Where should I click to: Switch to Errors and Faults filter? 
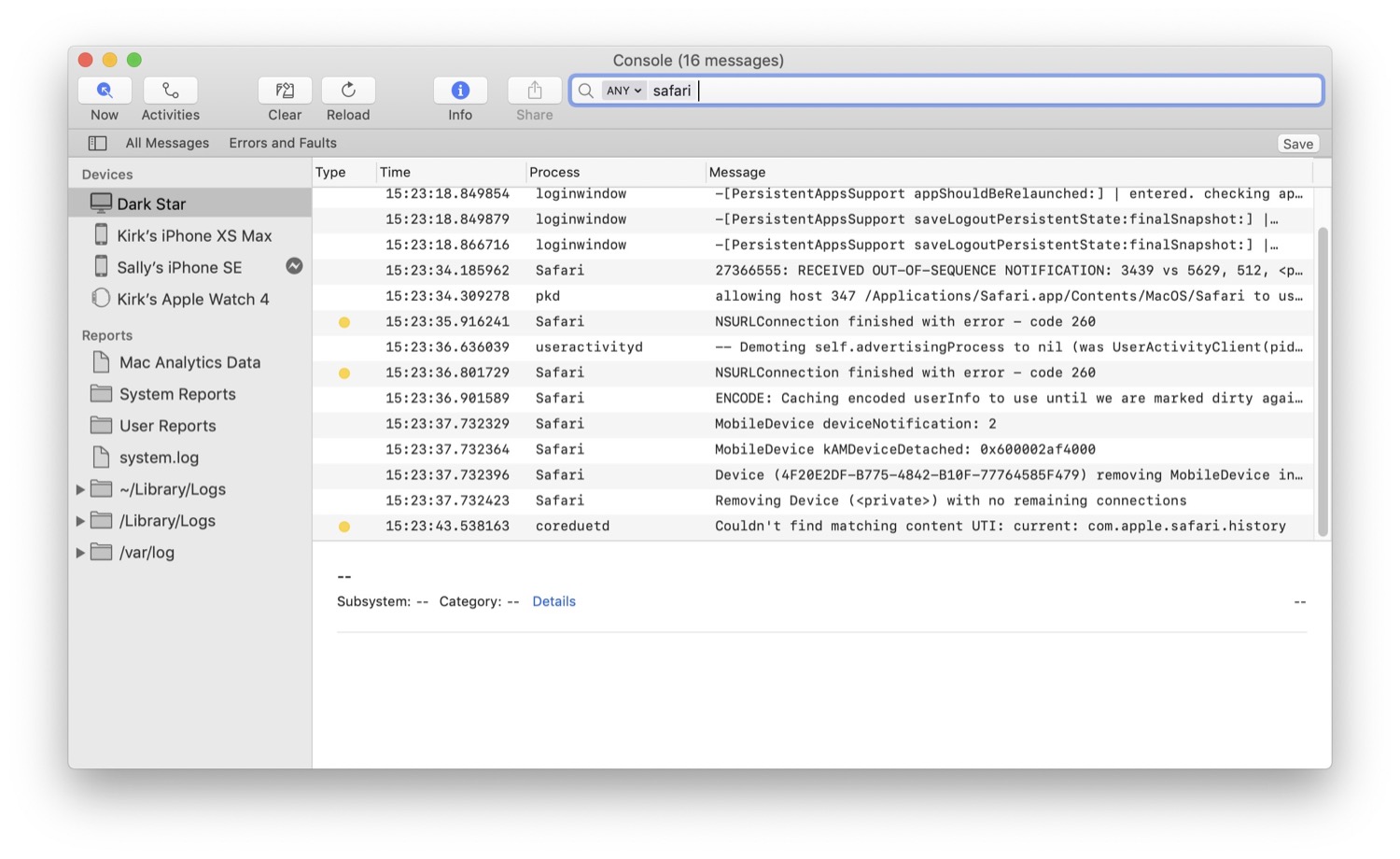pyautogui.click(x=283, y=143)
